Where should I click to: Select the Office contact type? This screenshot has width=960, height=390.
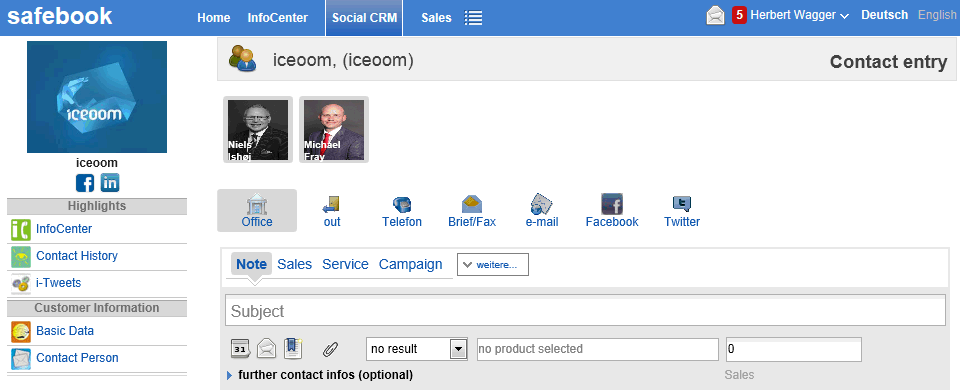coord(257,211)
